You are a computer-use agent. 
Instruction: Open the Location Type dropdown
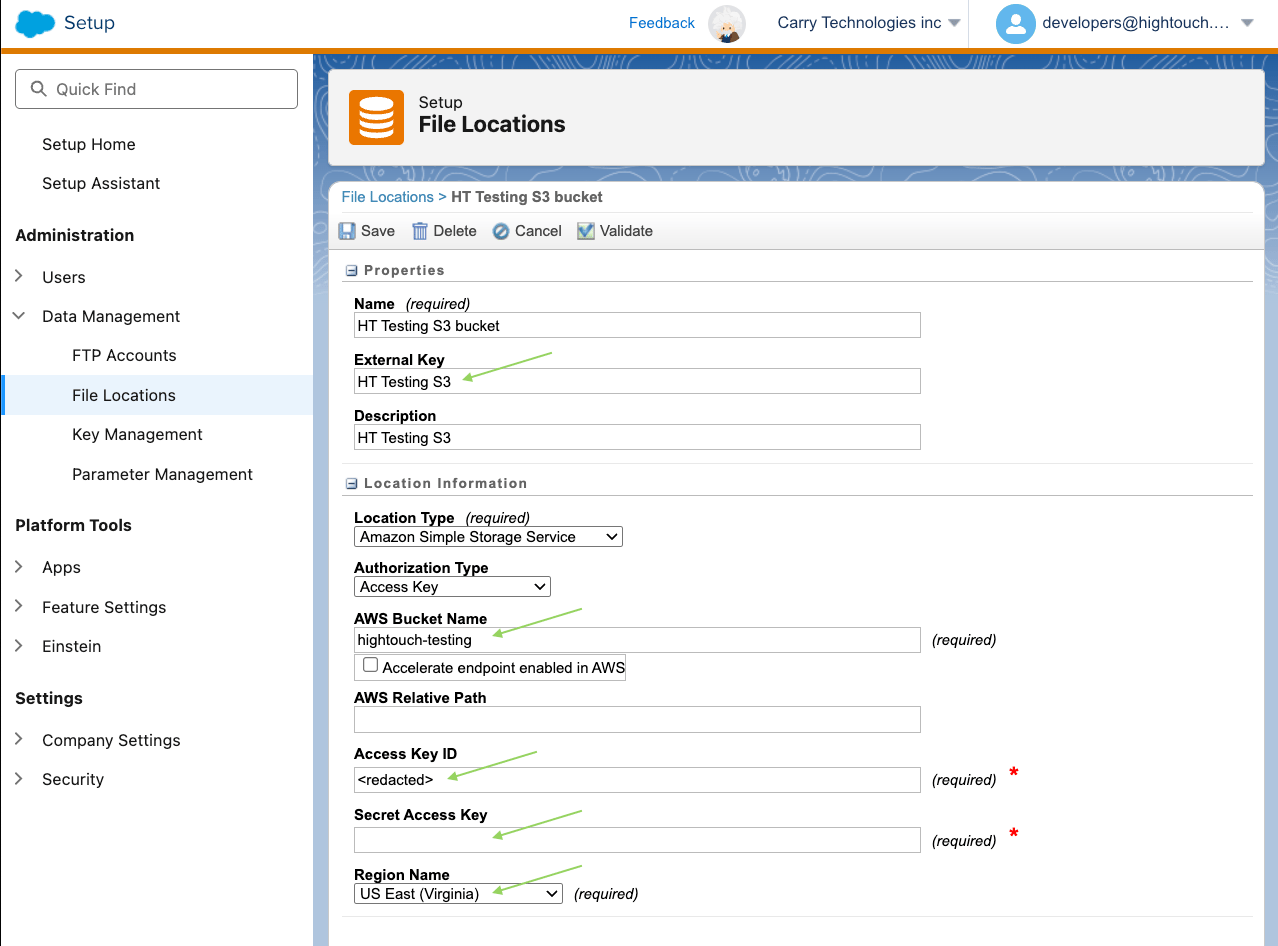(488, 537)
